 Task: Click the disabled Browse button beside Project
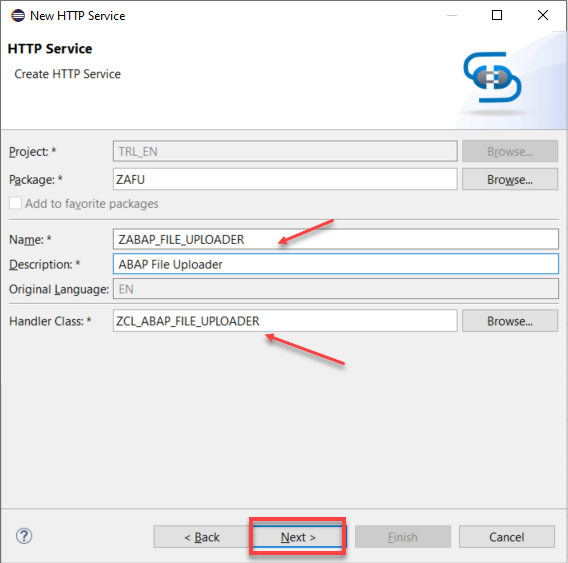(510, 151)
